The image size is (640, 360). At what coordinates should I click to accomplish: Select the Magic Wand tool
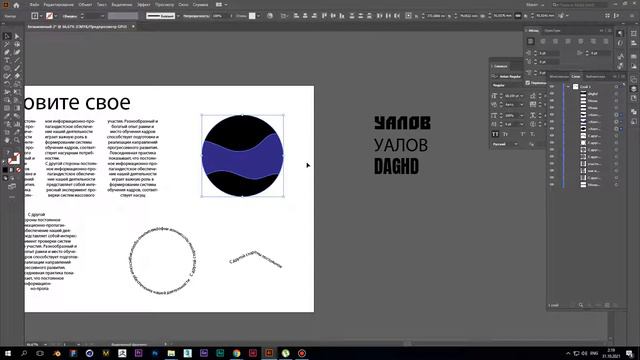tap(7, 44)
